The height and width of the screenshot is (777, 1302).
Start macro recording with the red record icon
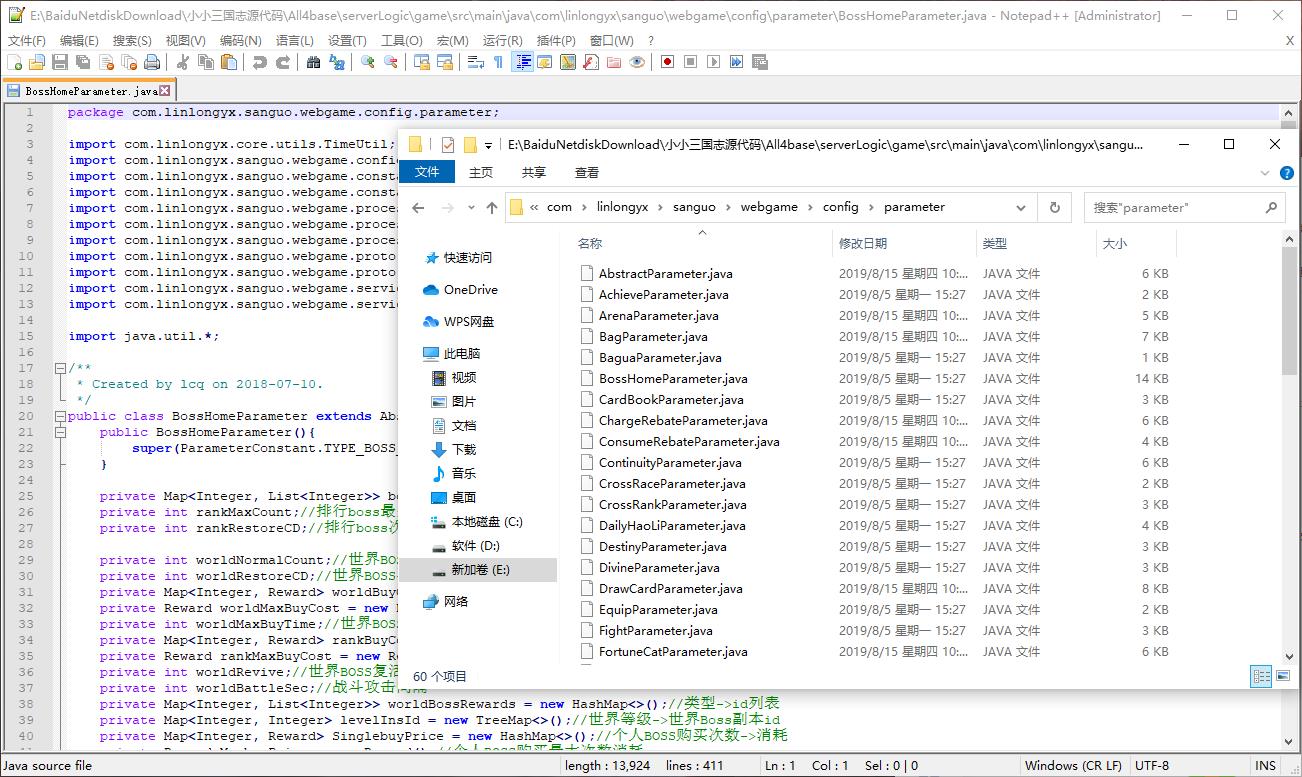click(667, 62)
